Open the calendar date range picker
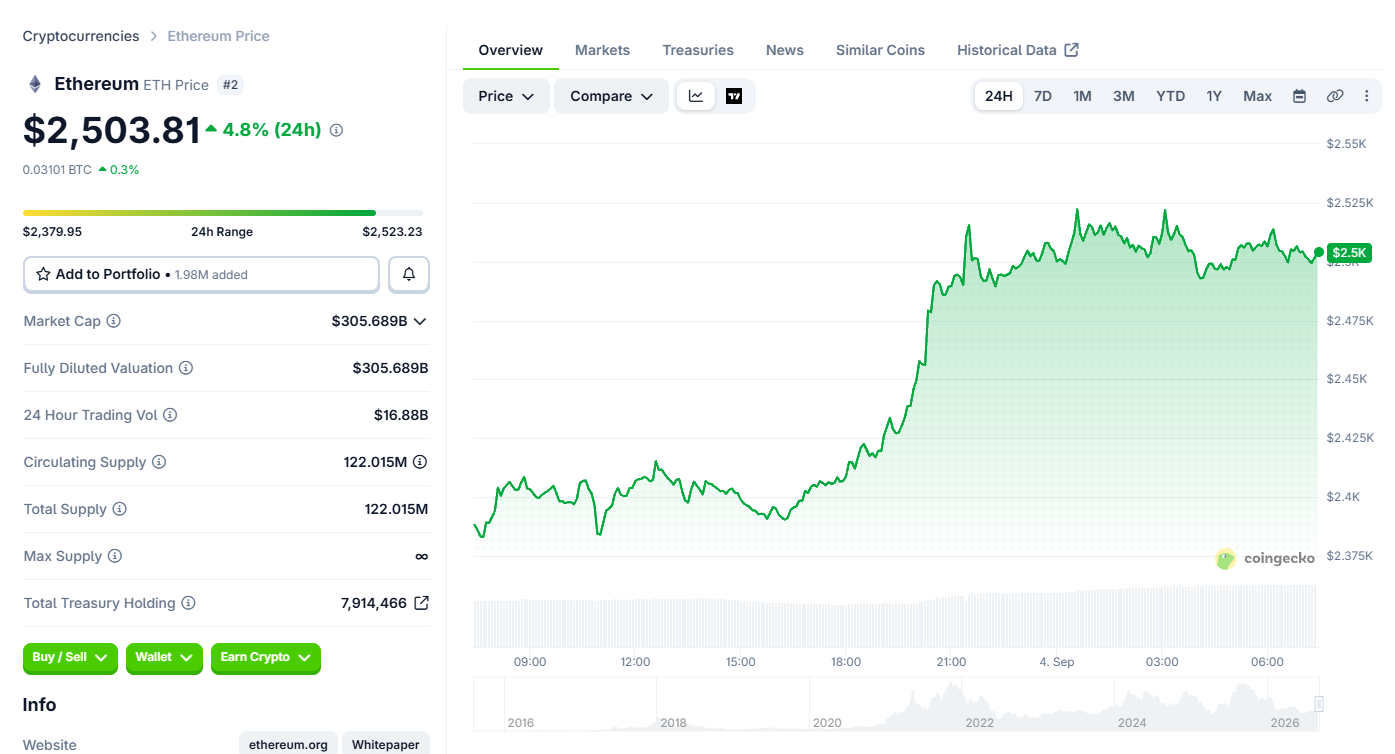1395x754 pixels. [x=1299, y=96]
